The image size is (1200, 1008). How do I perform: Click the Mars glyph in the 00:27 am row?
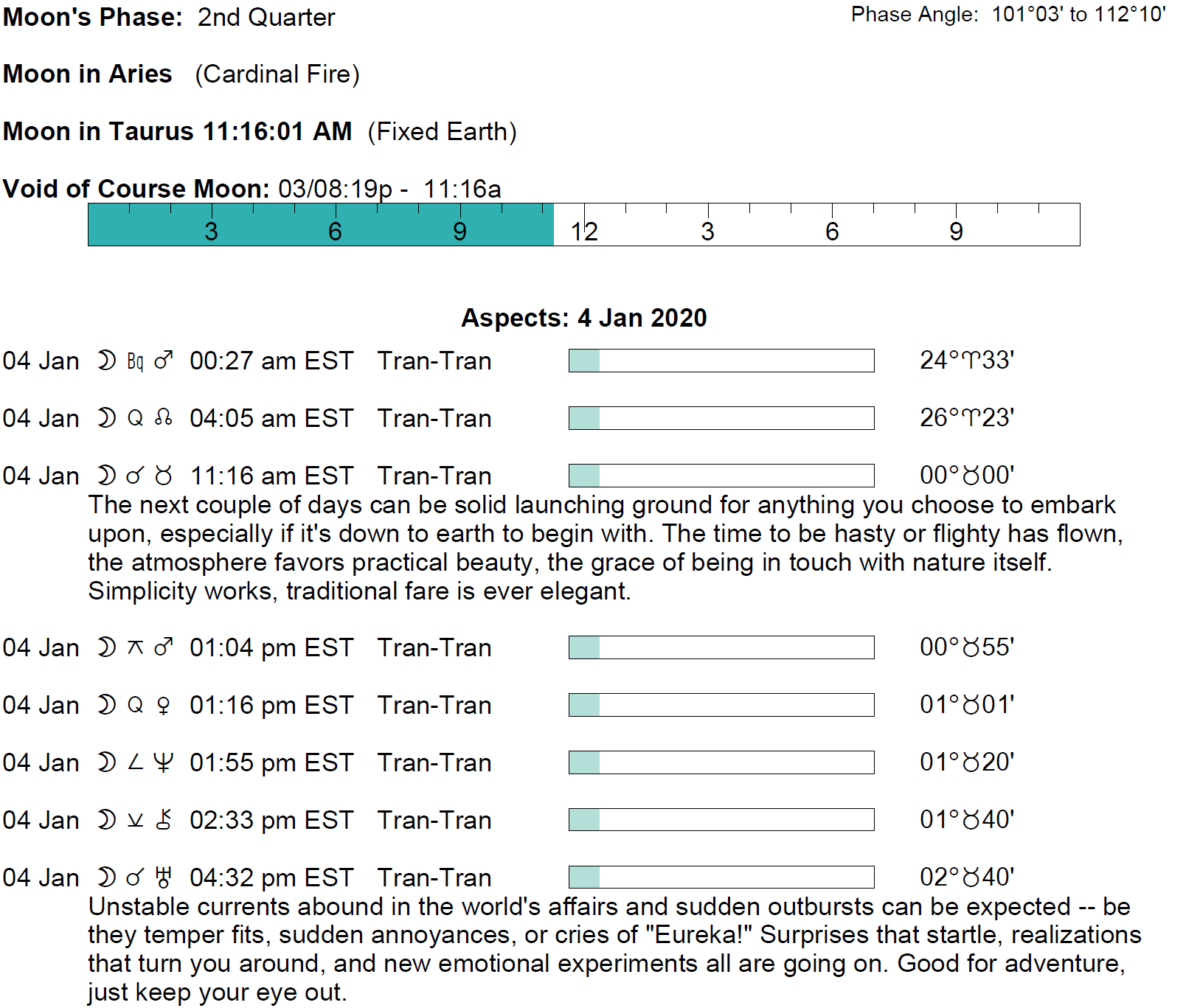coord(164,361)
